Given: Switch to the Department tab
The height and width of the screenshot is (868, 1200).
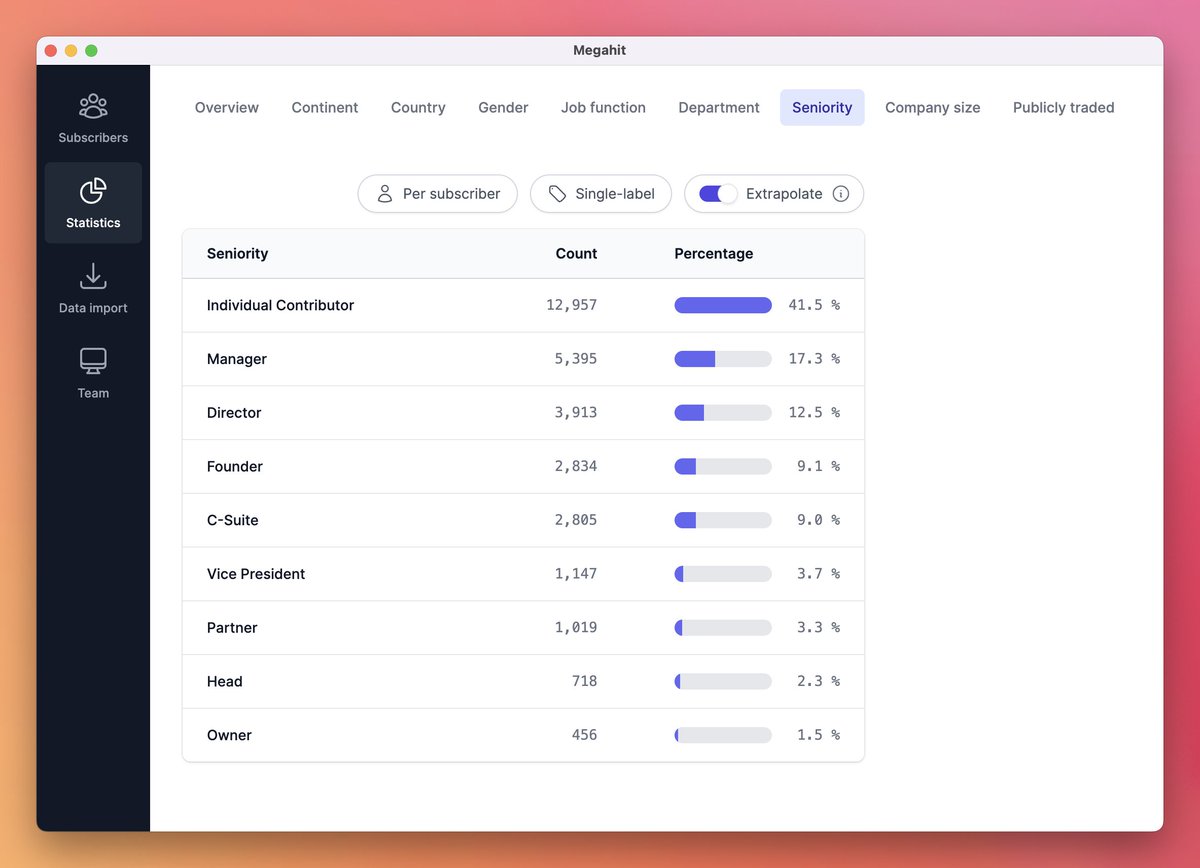Looking at the screenshot, I should [719, 107].
